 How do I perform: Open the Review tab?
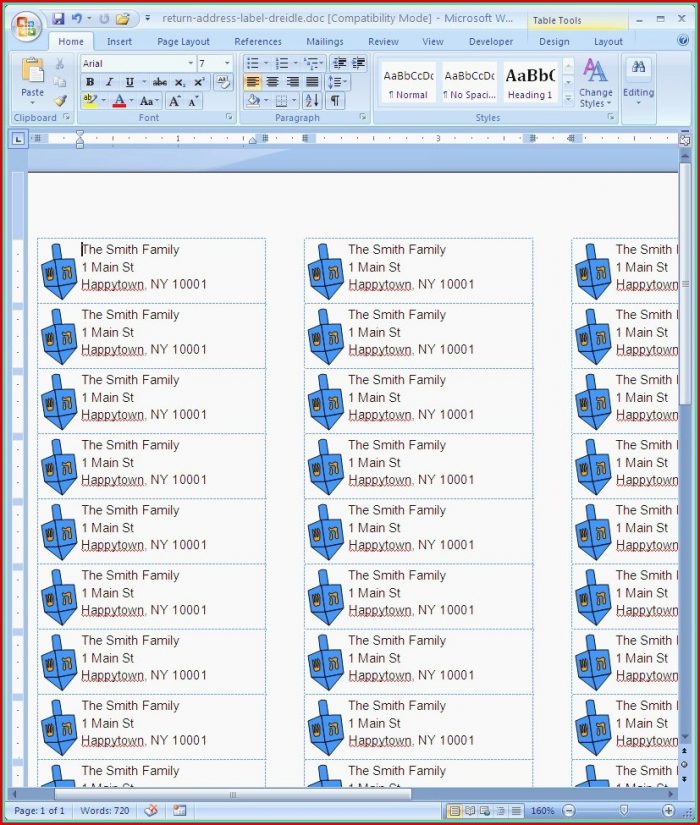pos(383,42)
